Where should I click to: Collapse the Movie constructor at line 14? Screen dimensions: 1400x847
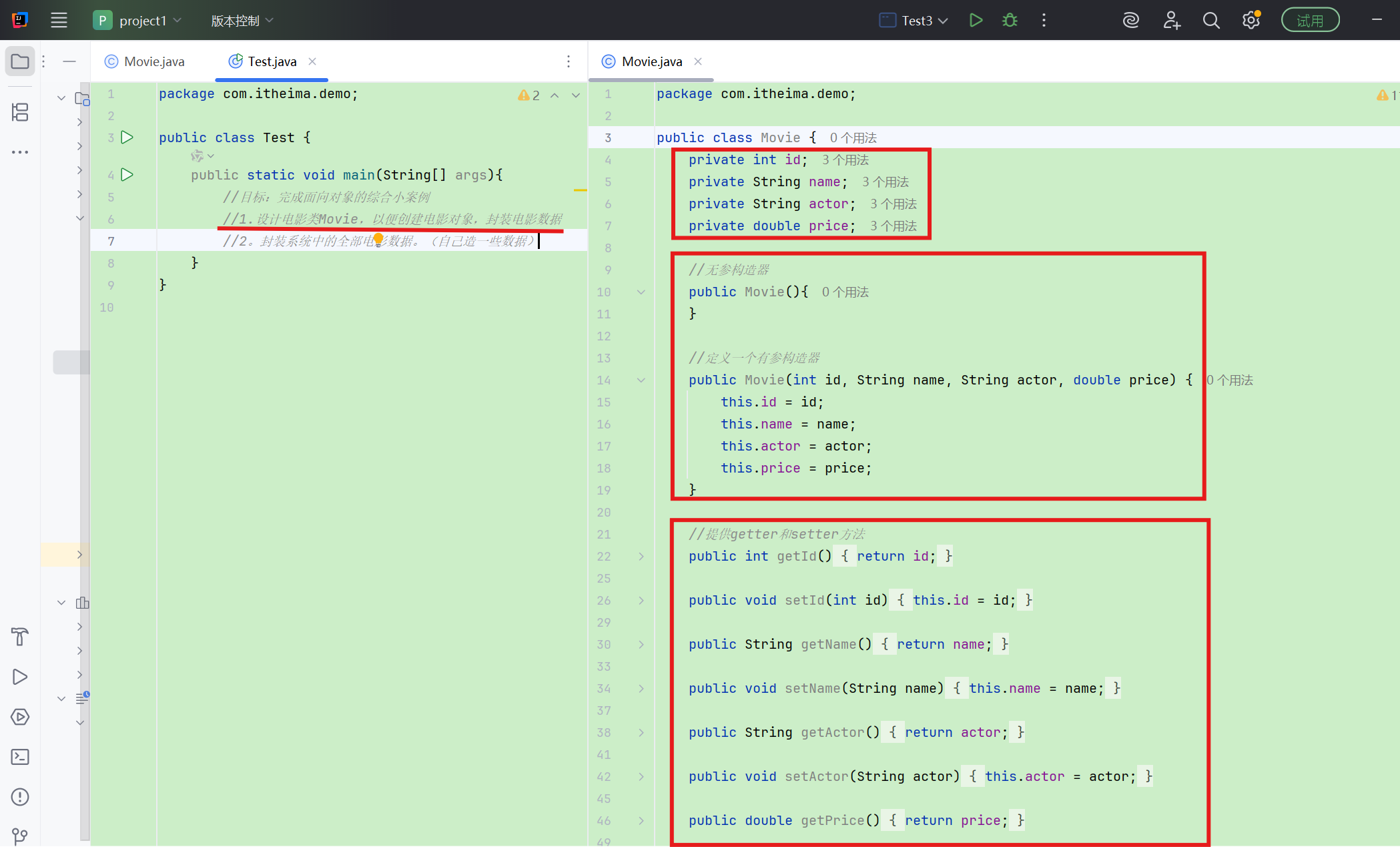coord(641,380)
